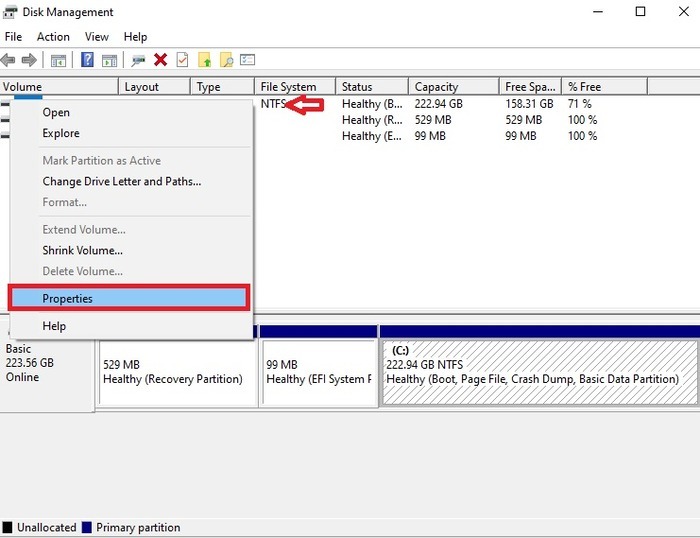700x538 pixels.
Task: Click the magnifier search toolbar icon
Action: pyautogui.click(x=227, y=60)
